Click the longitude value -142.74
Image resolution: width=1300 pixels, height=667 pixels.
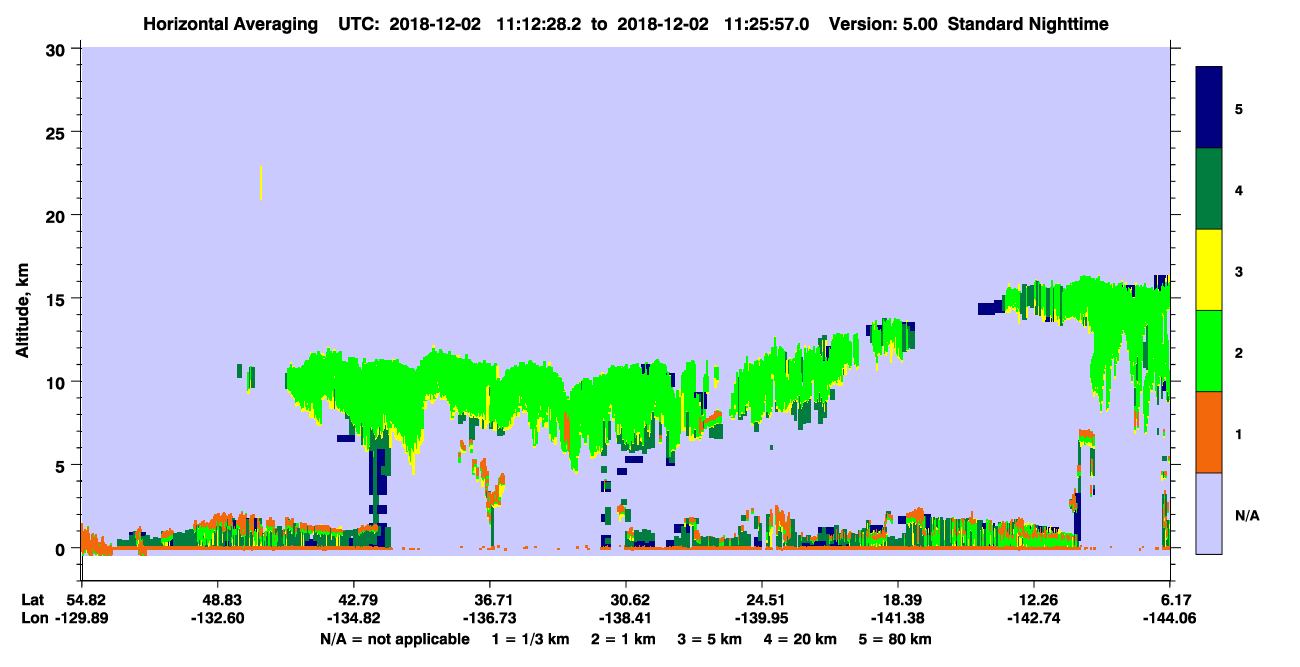click(1033, 618)
